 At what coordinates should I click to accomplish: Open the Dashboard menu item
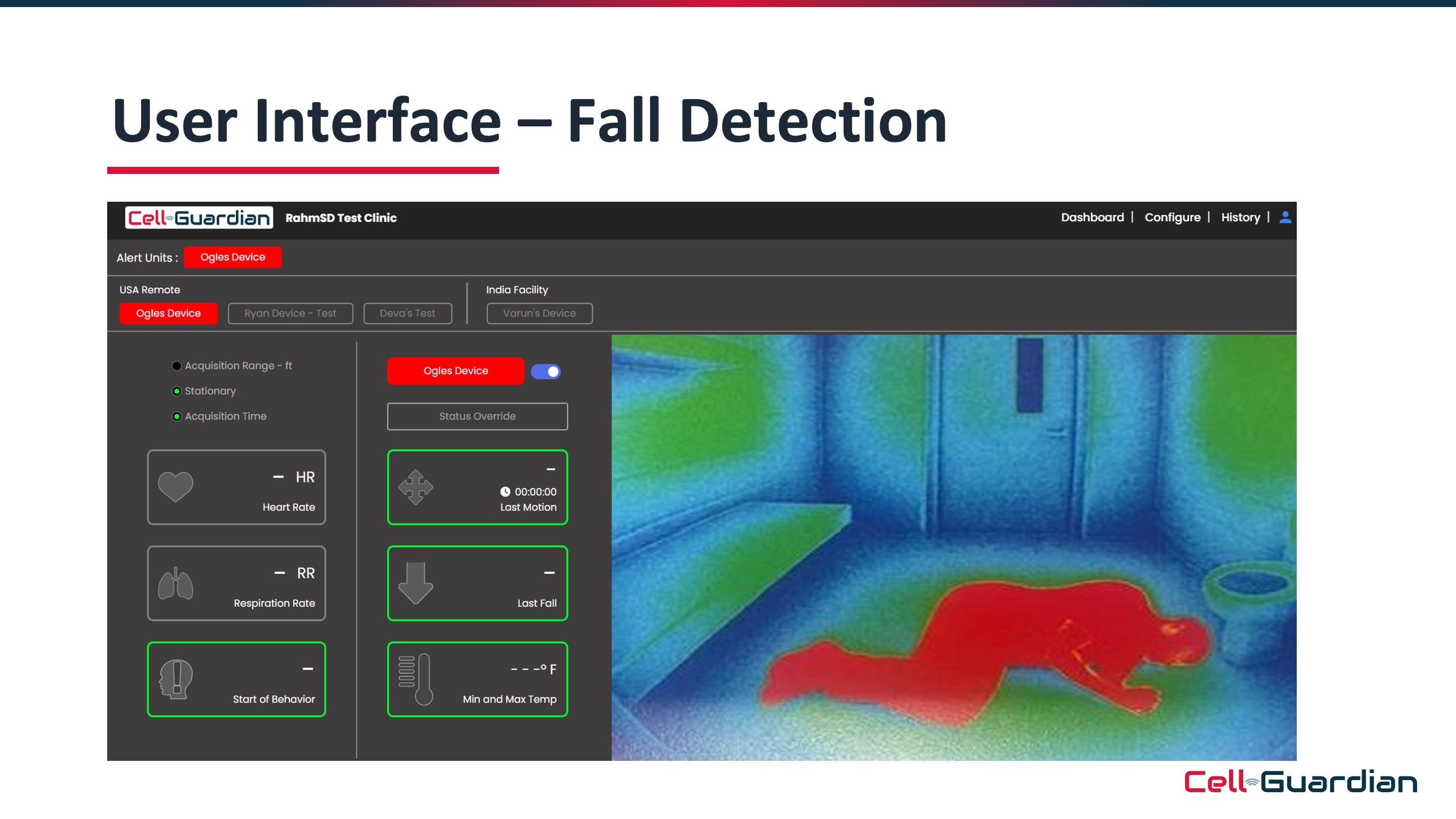click(x=1092, y=217)
